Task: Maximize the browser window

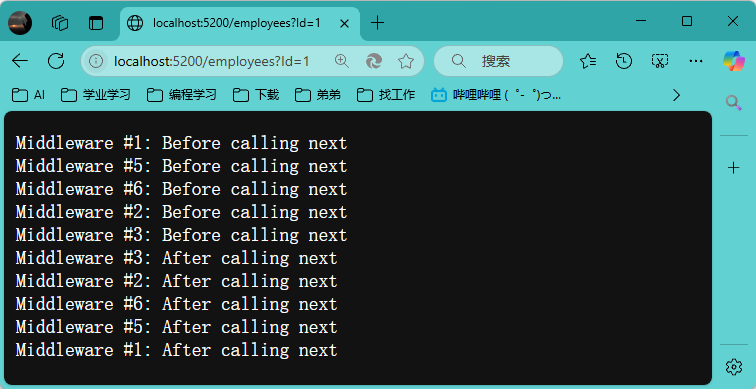Action: point(687,21)
